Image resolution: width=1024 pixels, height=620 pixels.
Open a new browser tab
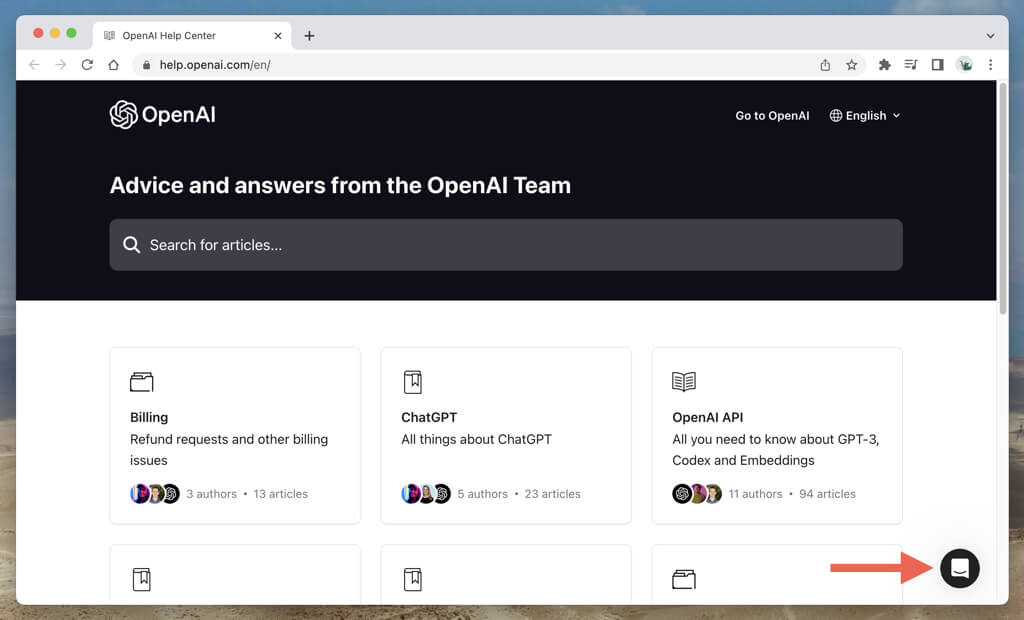pyautogui.click(x=309, y=36)
